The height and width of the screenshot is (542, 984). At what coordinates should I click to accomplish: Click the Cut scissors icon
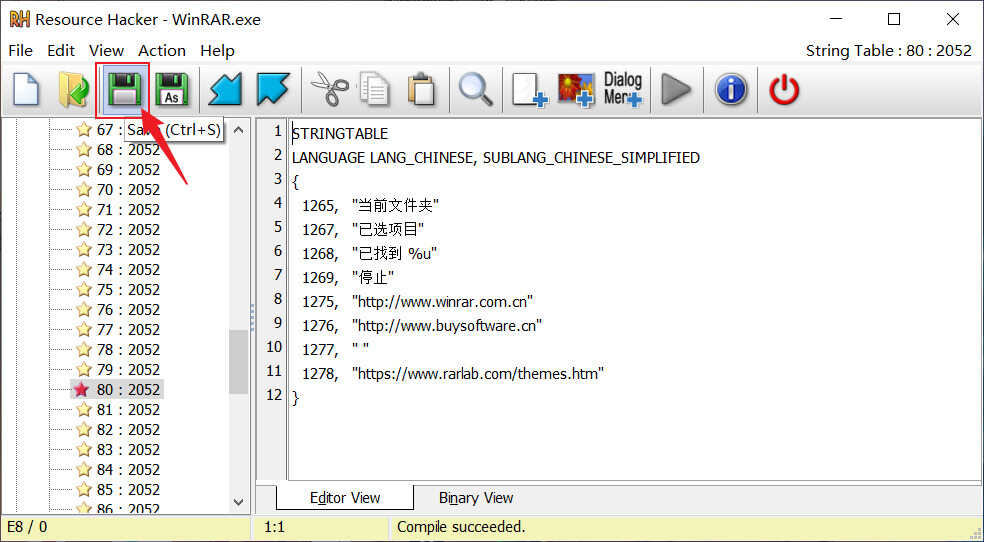(329, 90)
